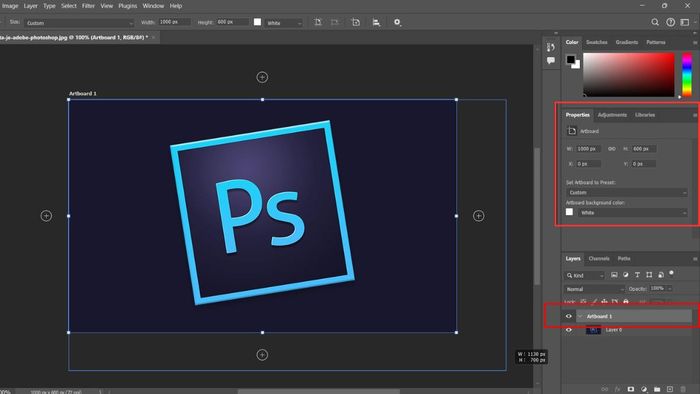Toggle filter for pixel layers
The width and height of the screenshot is (700, 394).
pyautogui.click(x=614, y=275)
